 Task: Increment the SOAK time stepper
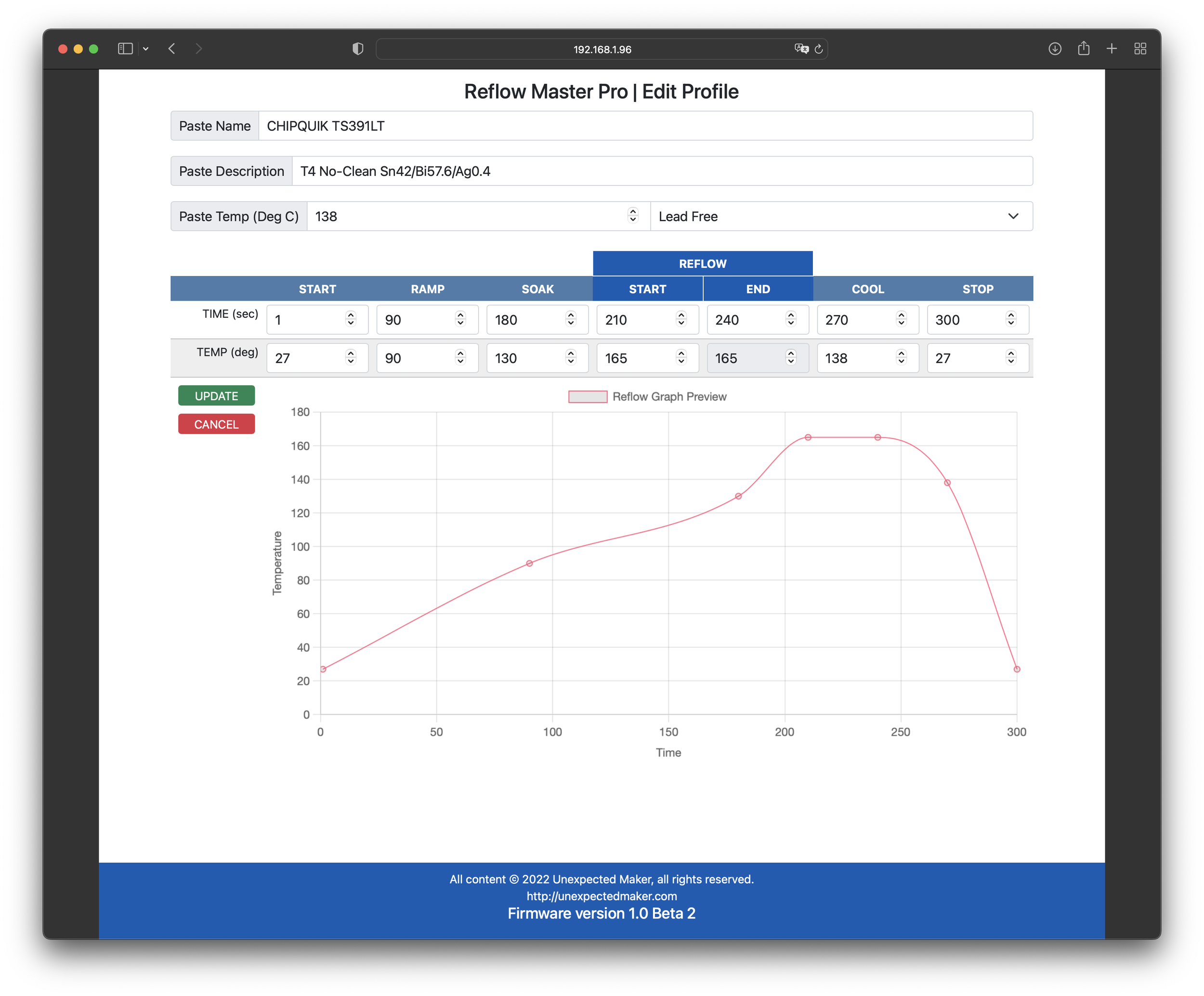[571, 315]
